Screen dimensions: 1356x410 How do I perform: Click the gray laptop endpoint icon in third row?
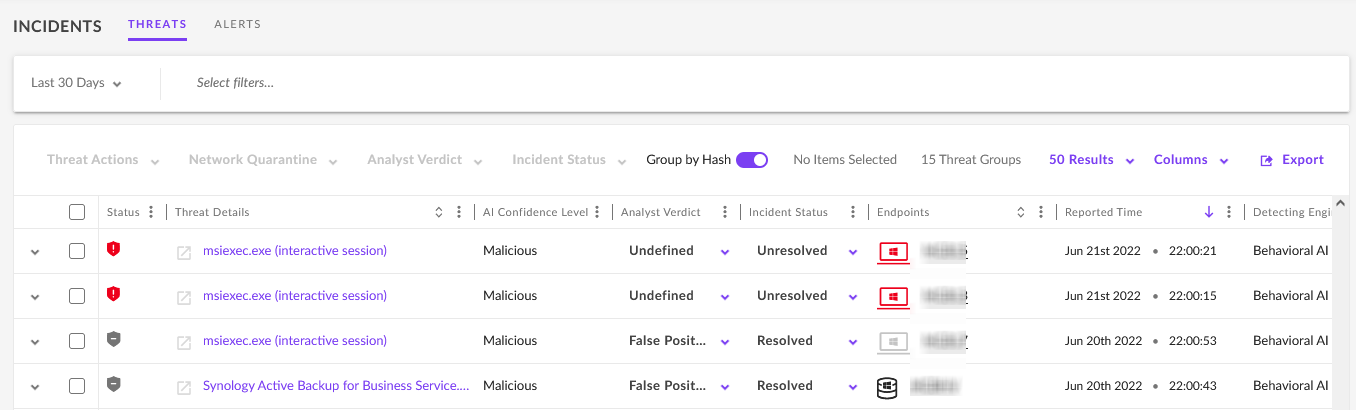(x=893, y=342)
